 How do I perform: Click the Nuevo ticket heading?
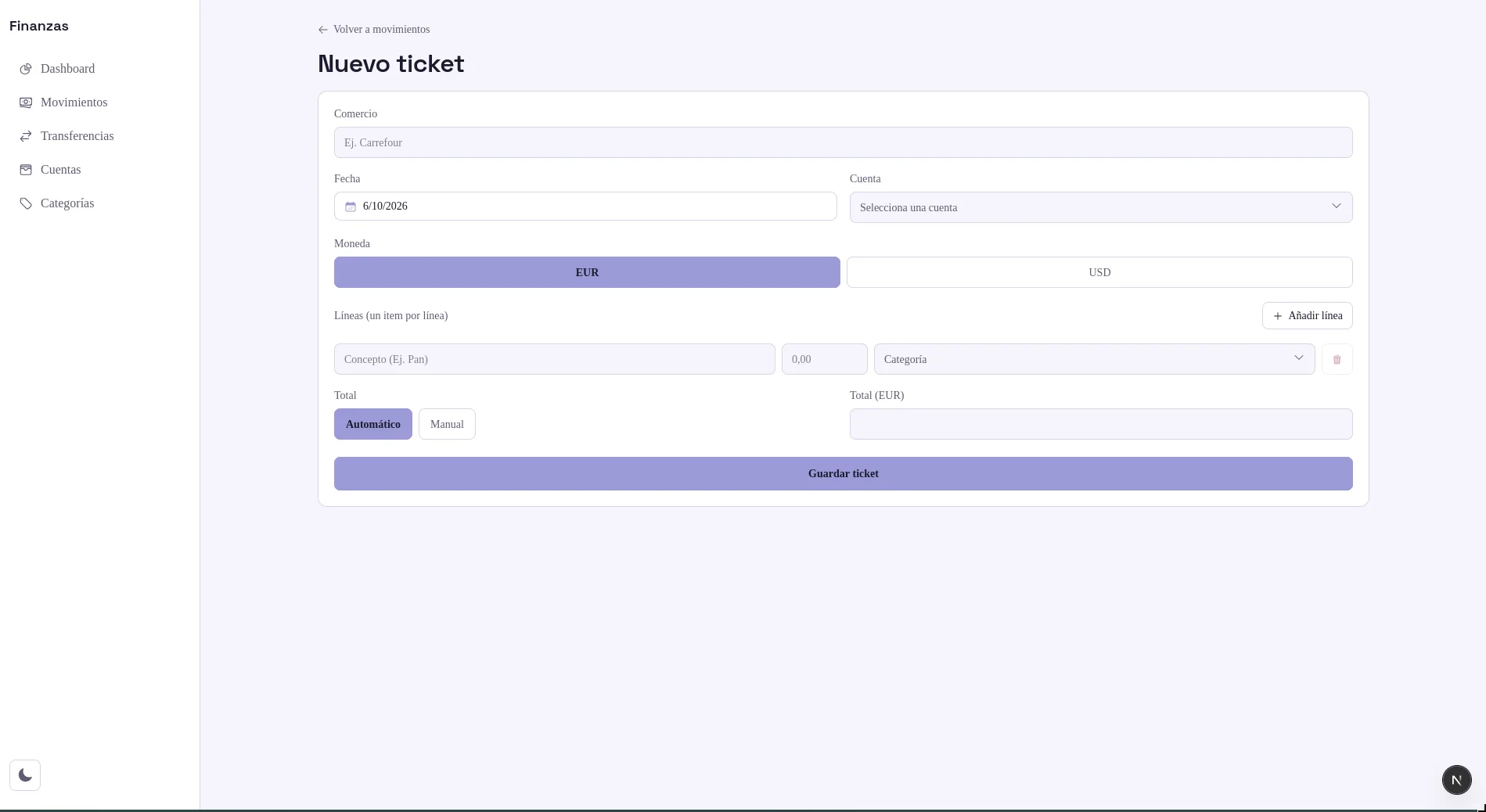pyautogui.click(x=391, y=64)
